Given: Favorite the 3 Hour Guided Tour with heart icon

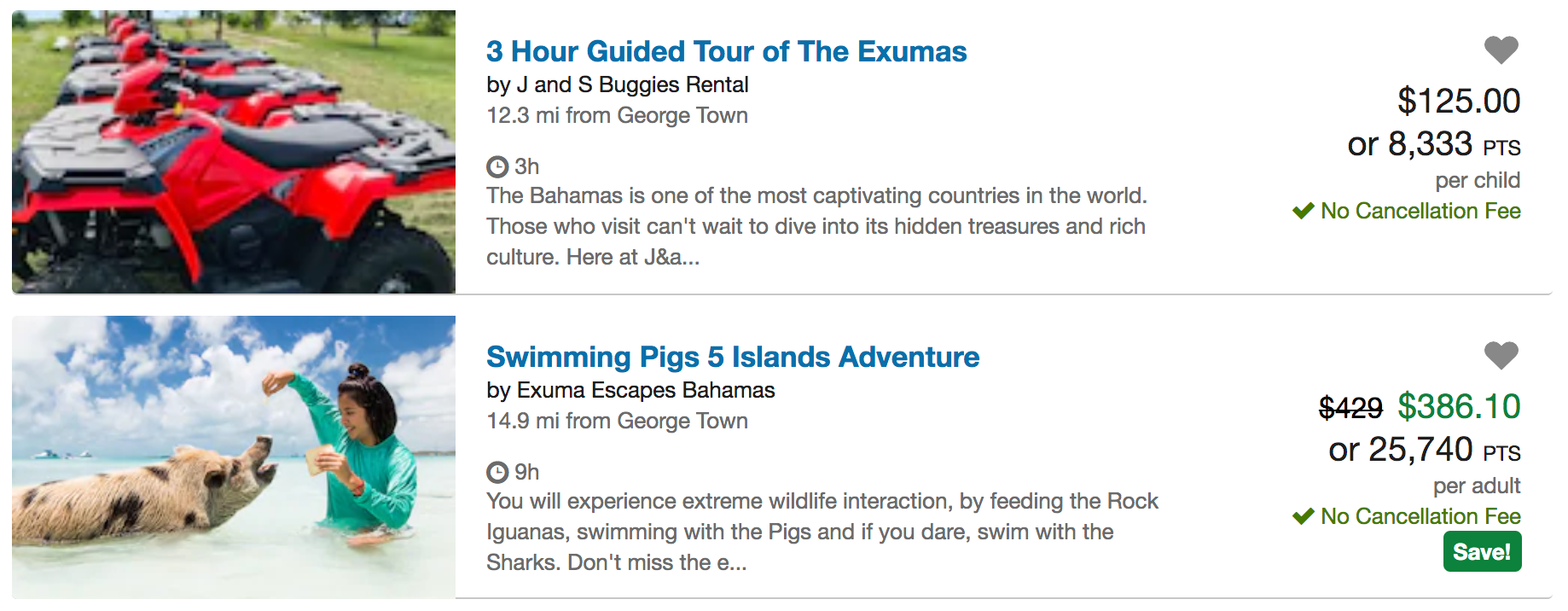Looking at the screenshot, I should pyautogui.click(x=1501, y=49).
